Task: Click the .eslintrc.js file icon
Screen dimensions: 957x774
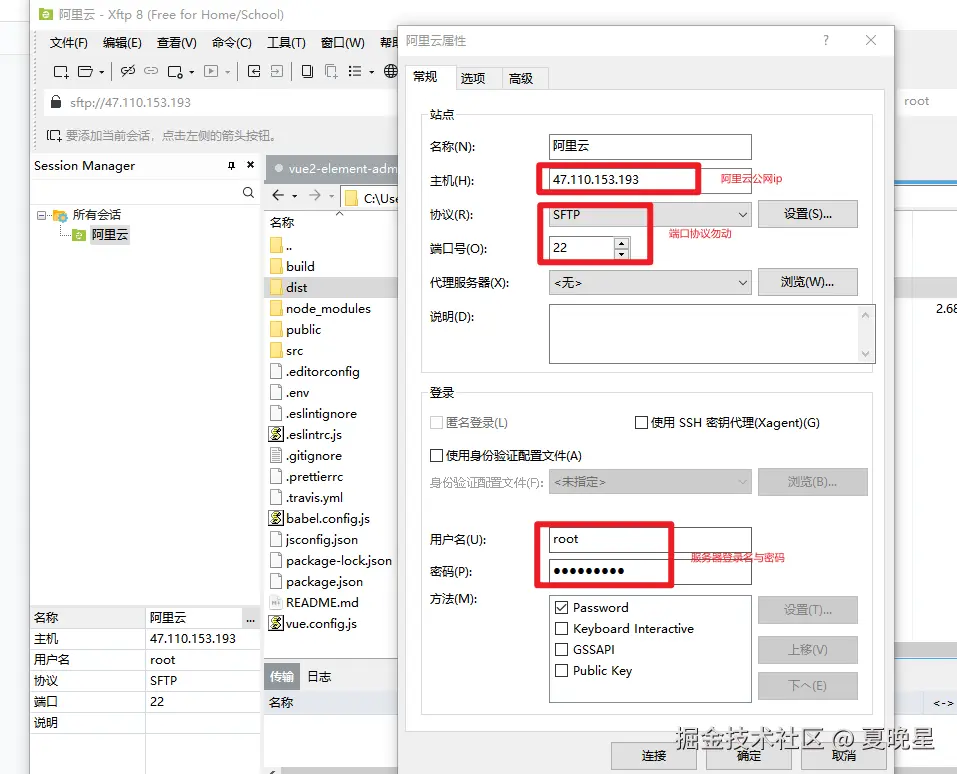Action: tap(276, 435)
